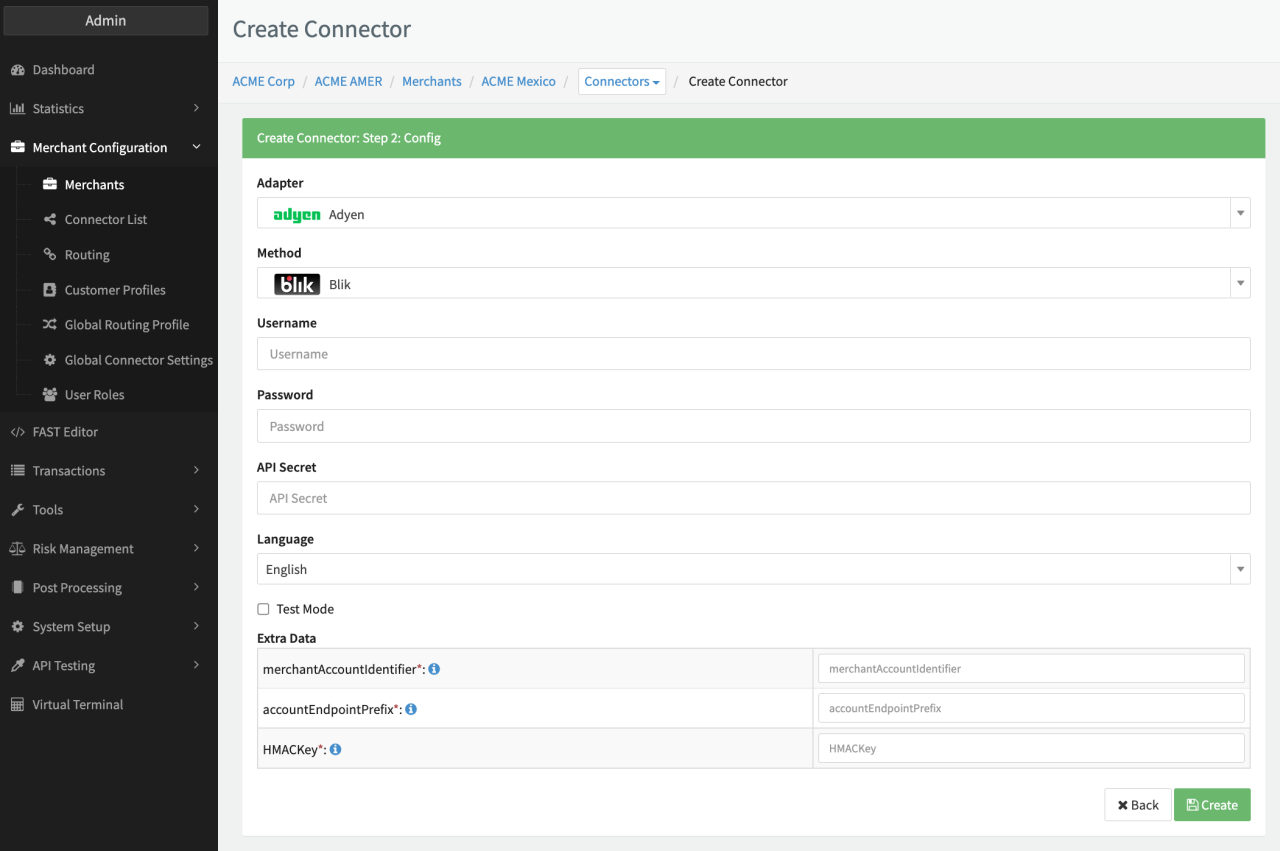Expand the Statistics sidebar menu
Screen dimensions: 1280x851
[105, 109]
